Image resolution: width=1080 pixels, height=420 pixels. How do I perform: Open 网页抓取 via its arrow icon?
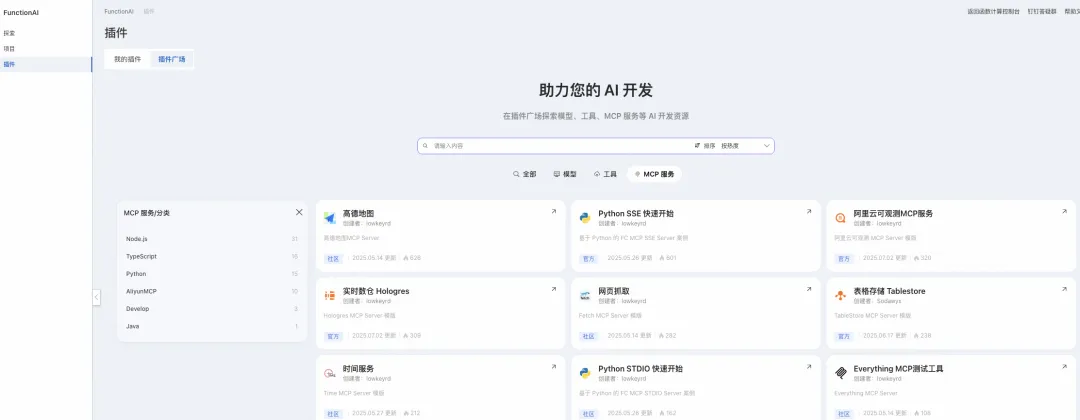click(x=809, y=289)
